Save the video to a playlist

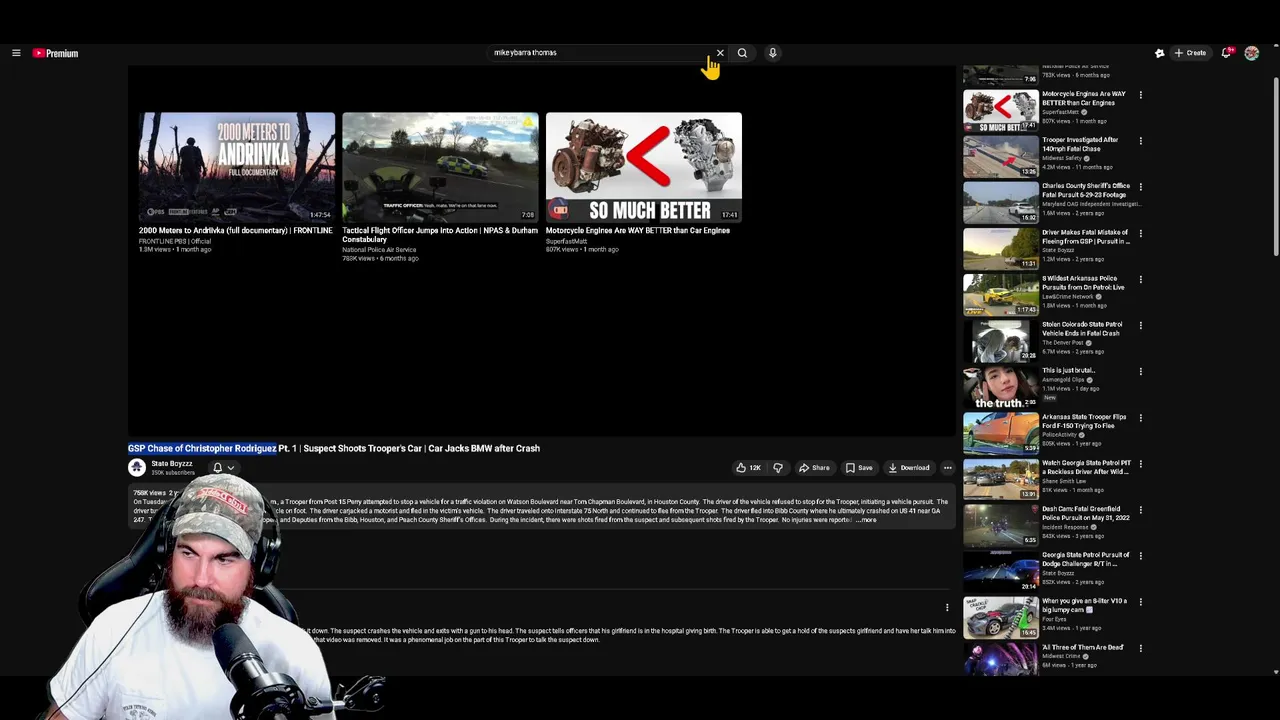[x=859, y=468]
